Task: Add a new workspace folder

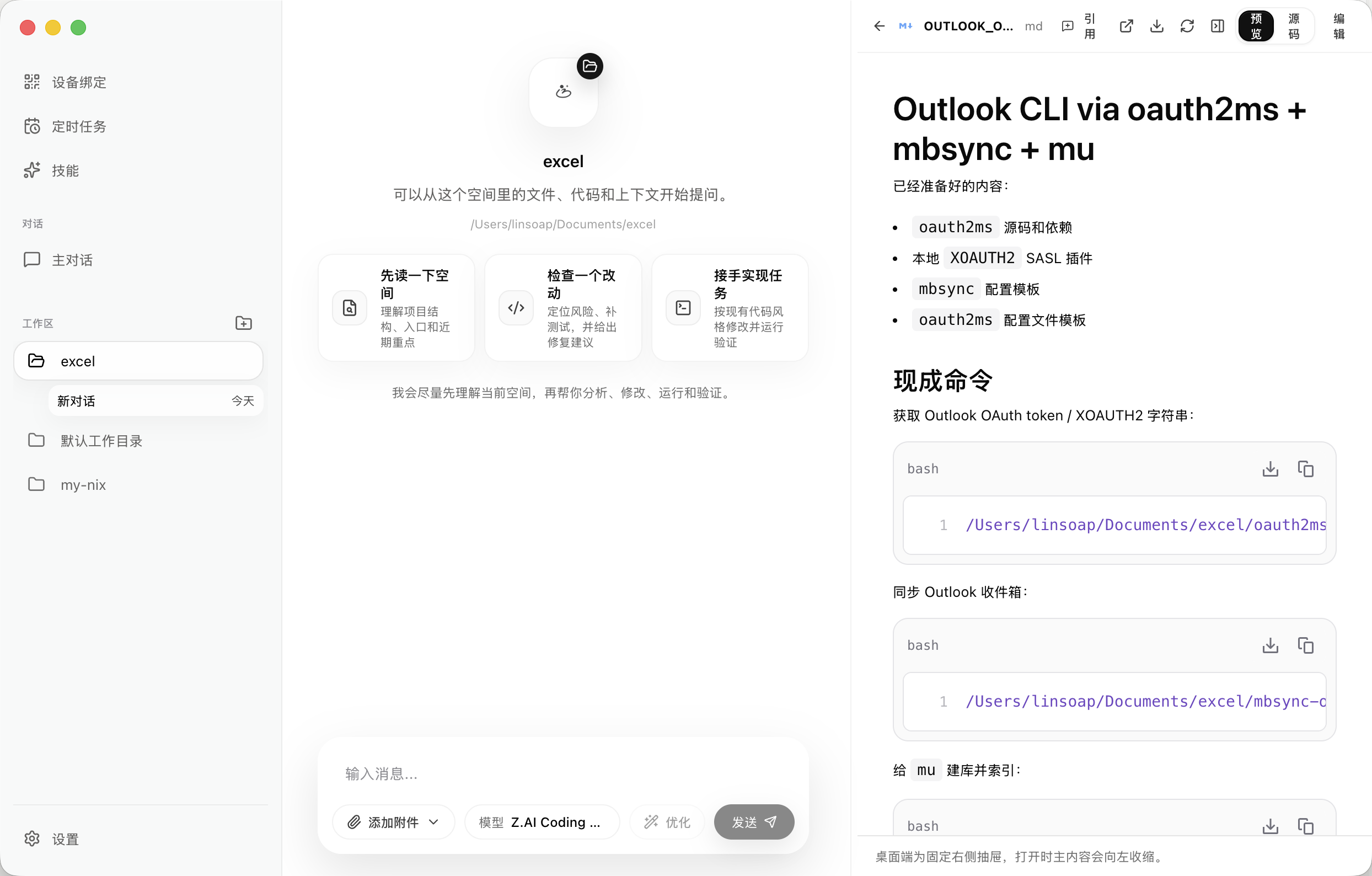Action: [244, 323]
